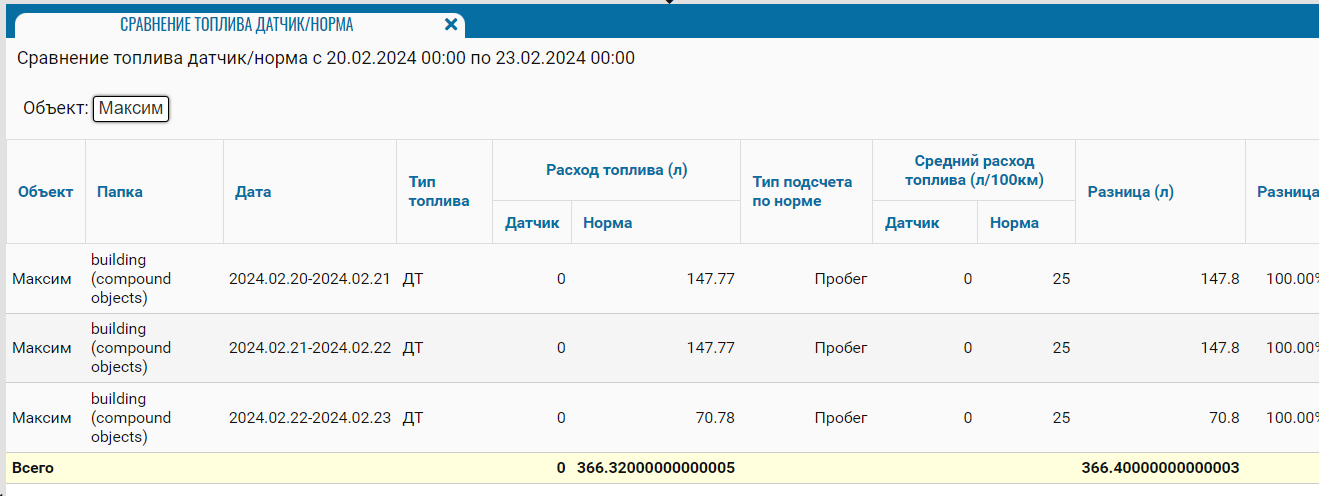This screenshot has width=1319, height=496.
Task: Select the 2024.02.20-2024.02.21 date row
Action: pos(309,279)
